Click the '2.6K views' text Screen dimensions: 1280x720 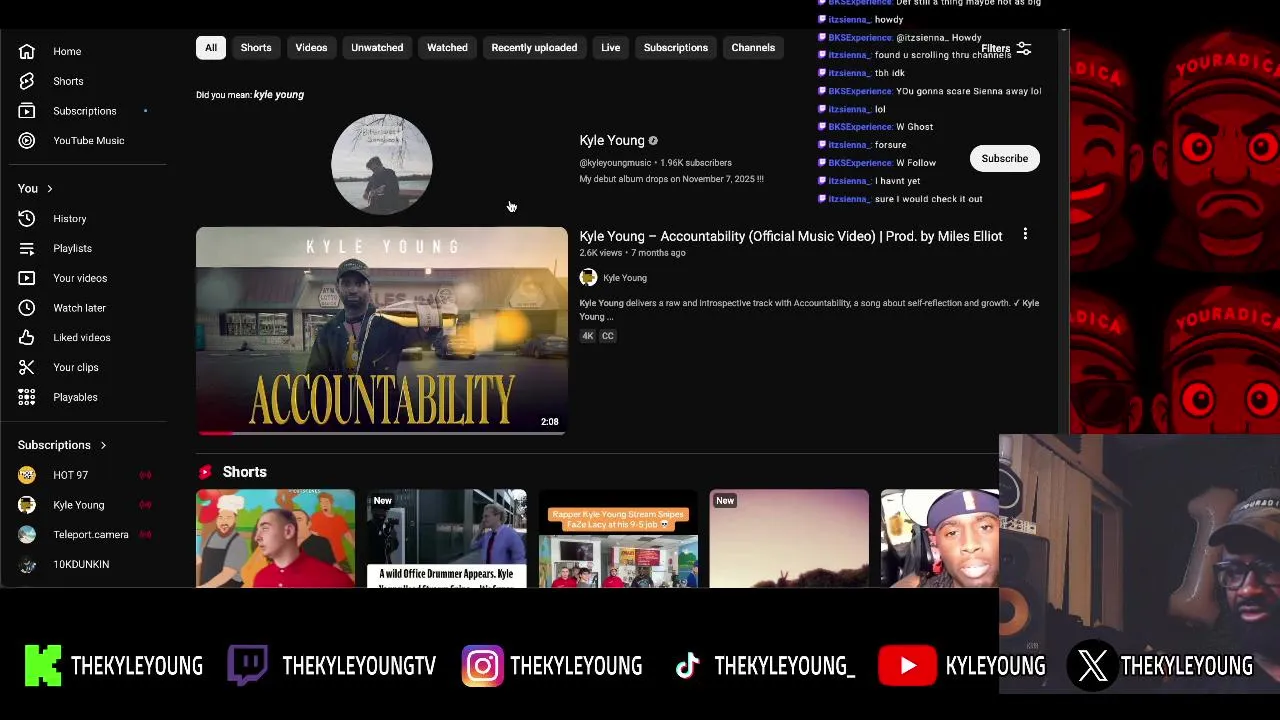600,253
